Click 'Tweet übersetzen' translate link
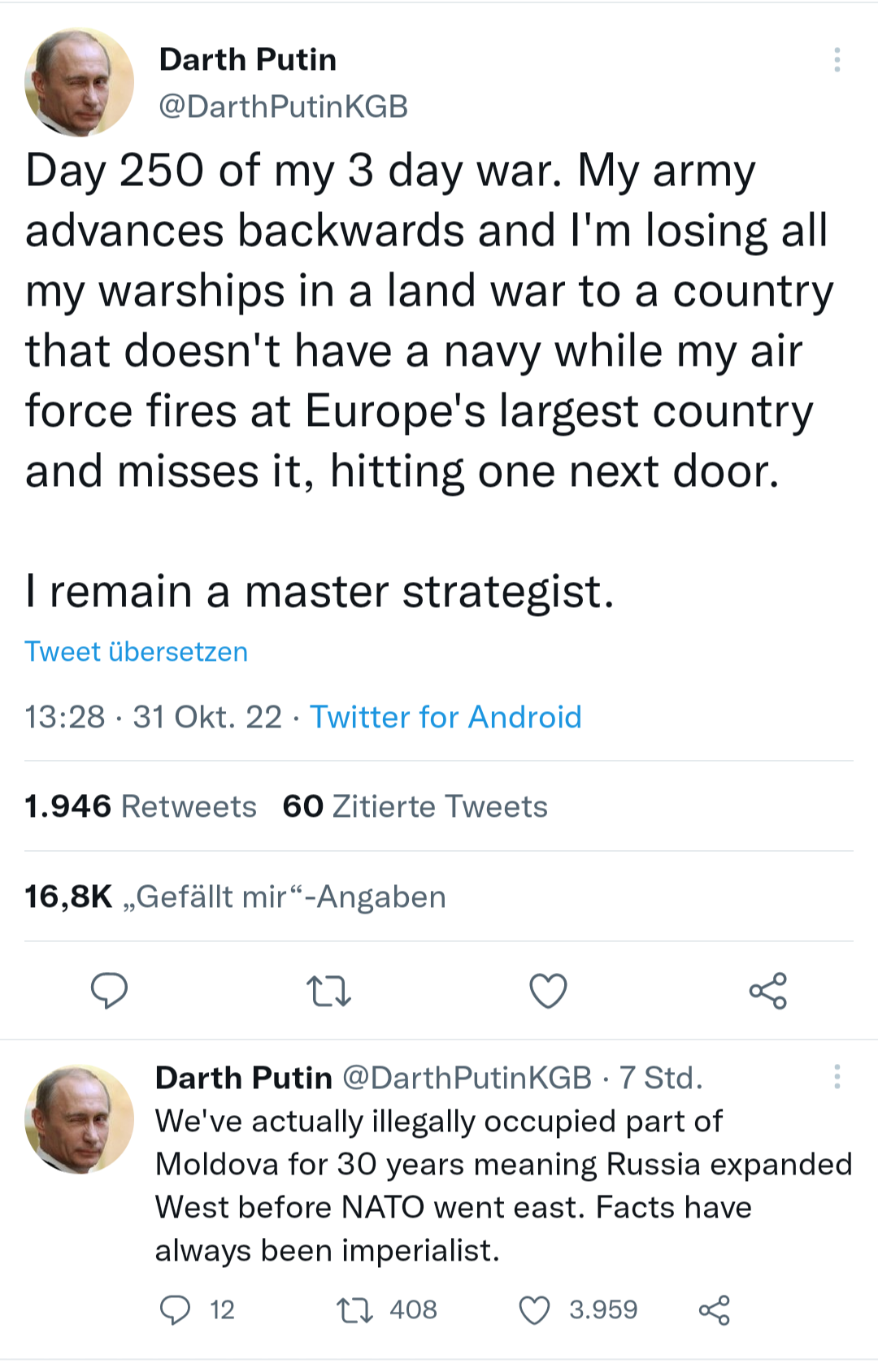This screenshot has width=878, height=1372. click(136, 652)
